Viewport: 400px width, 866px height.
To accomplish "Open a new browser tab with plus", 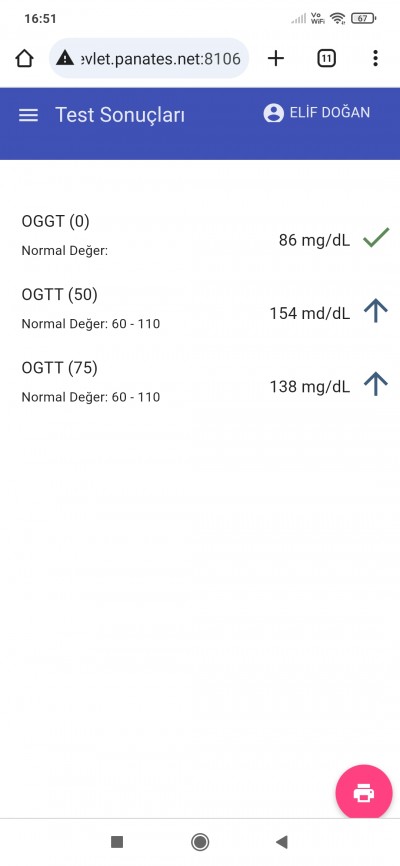I will [x=276, y=58].
